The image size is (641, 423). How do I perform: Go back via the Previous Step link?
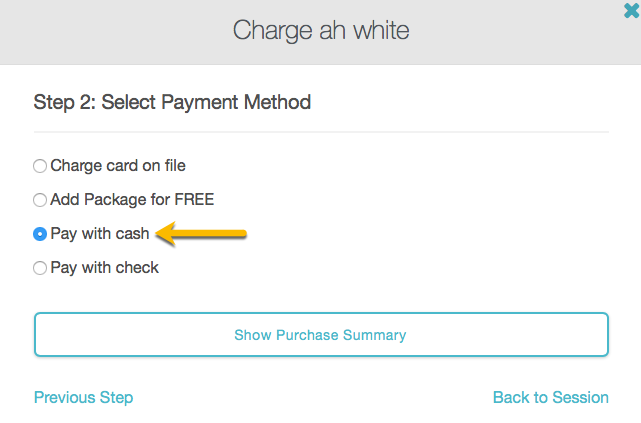83,397
